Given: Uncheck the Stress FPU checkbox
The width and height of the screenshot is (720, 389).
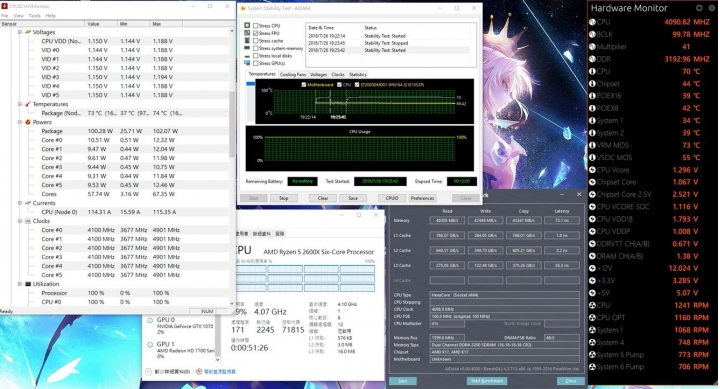Looking at the screenshot, I should [256, 33].
